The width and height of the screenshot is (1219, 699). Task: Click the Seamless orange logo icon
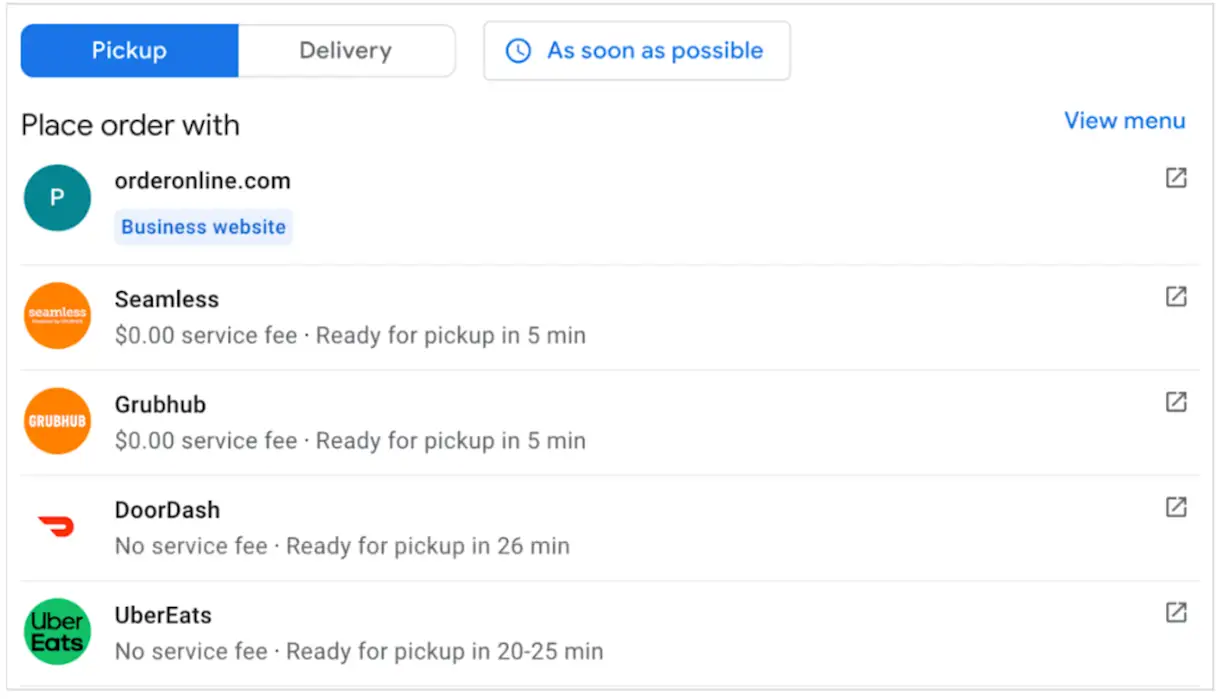pyautogui.click(x=57, y=315)
